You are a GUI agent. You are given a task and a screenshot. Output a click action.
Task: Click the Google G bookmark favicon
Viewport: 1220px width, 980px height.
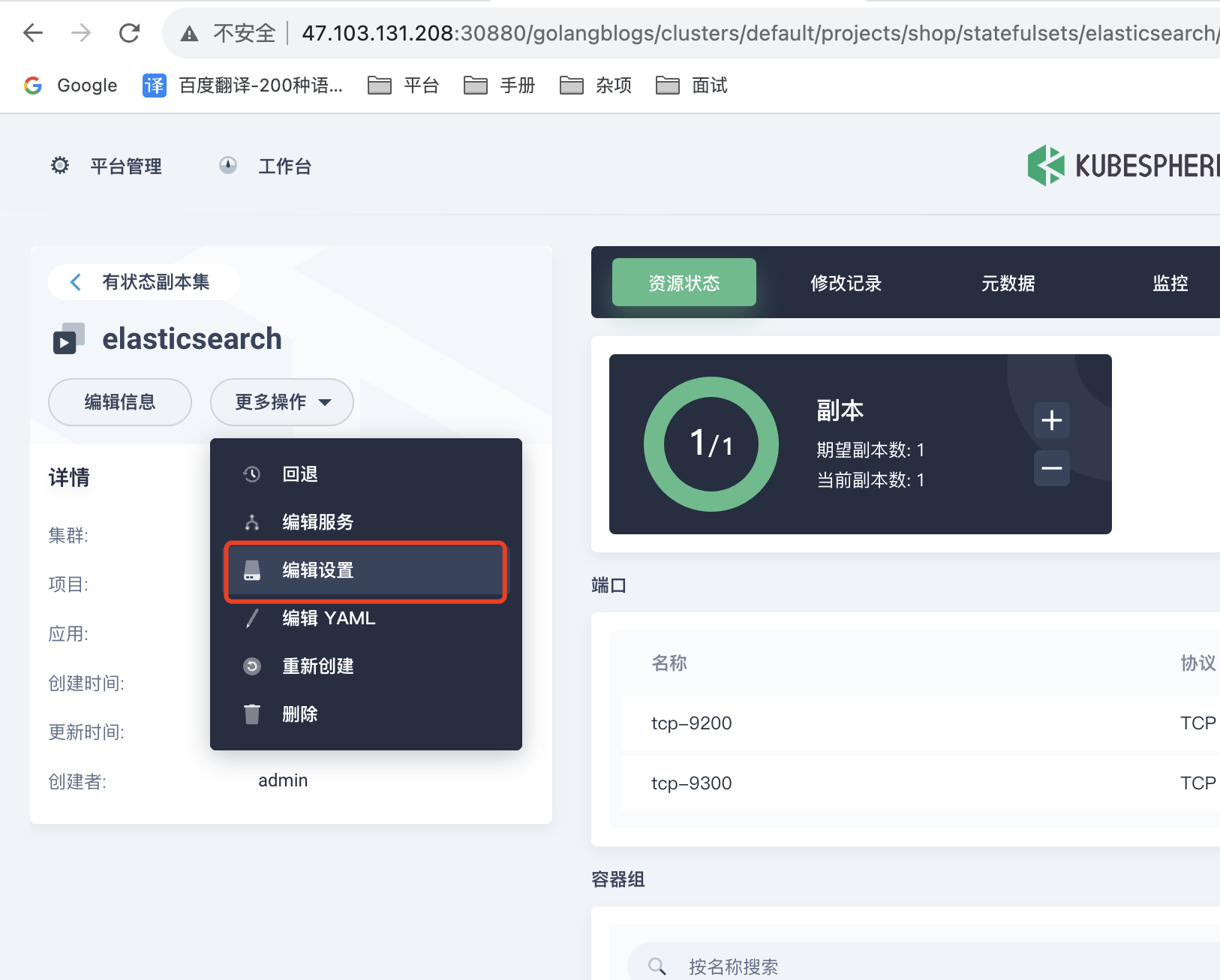pyautogui.click(x=33, y=86)
